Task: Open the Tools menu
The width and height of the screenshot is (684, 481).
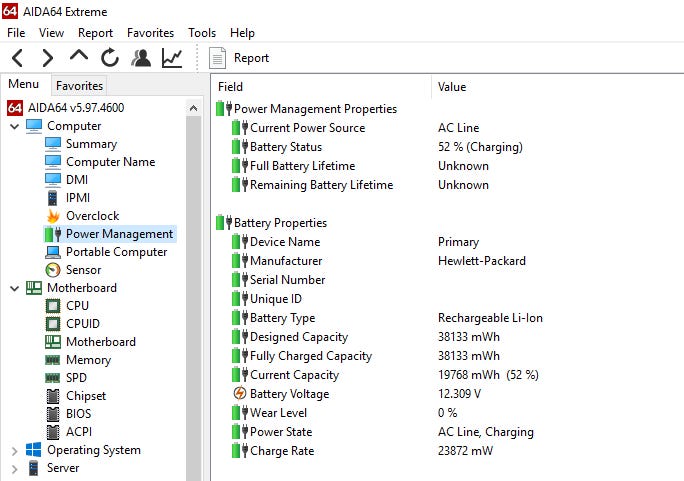Action: point(202,33)
